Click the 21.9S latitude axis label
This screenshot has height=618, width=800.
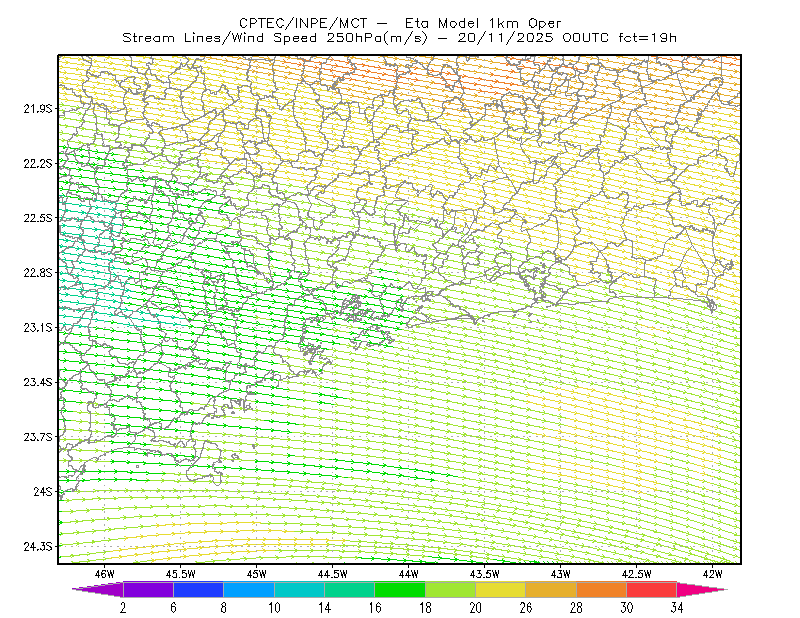38,108
